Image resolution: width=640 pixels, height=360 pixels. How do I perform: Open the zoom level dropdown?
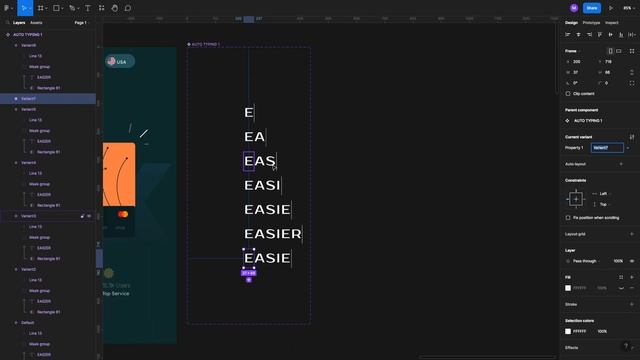(x=628, y=8)
